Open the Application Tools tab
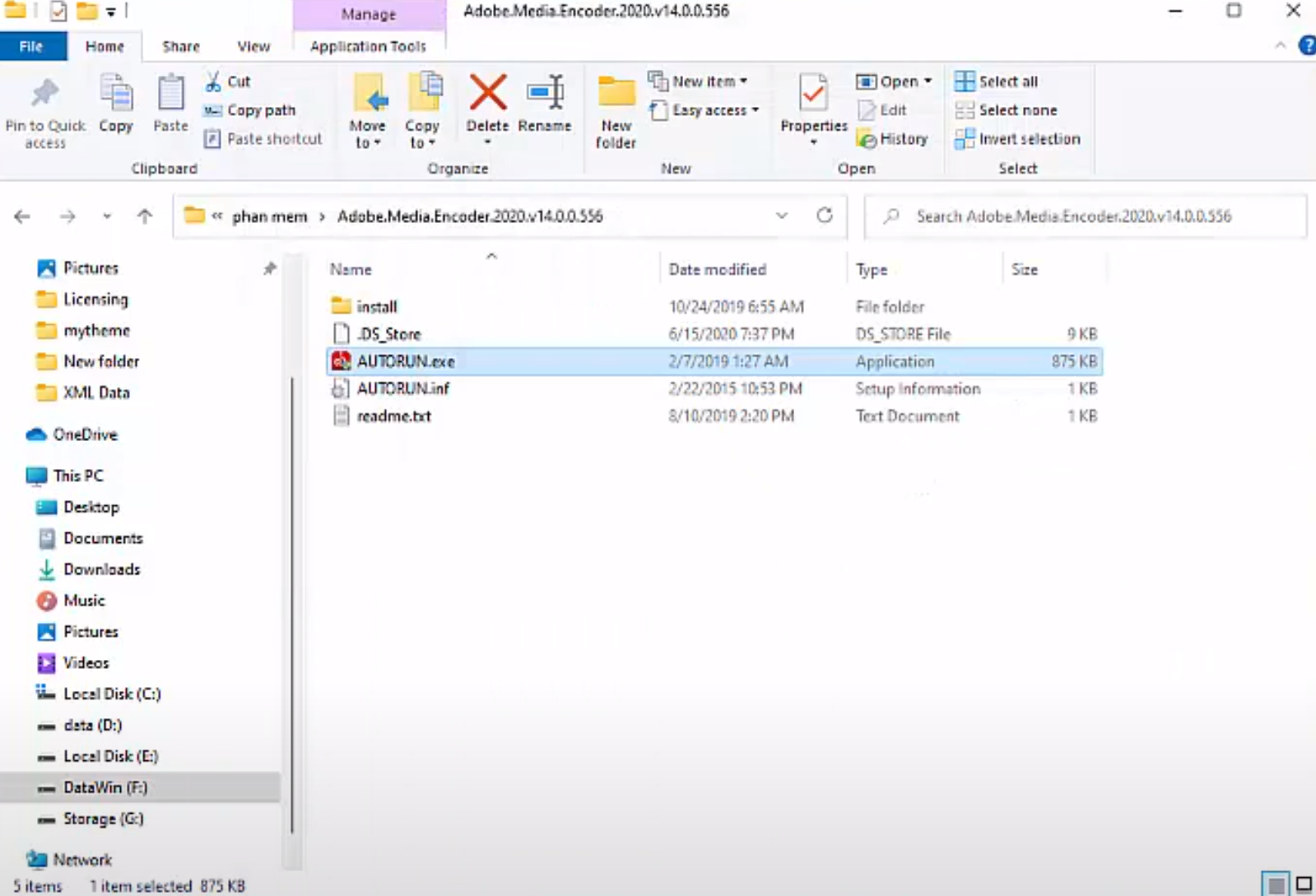Screen dimensions: 1316x896 (369, 46)
